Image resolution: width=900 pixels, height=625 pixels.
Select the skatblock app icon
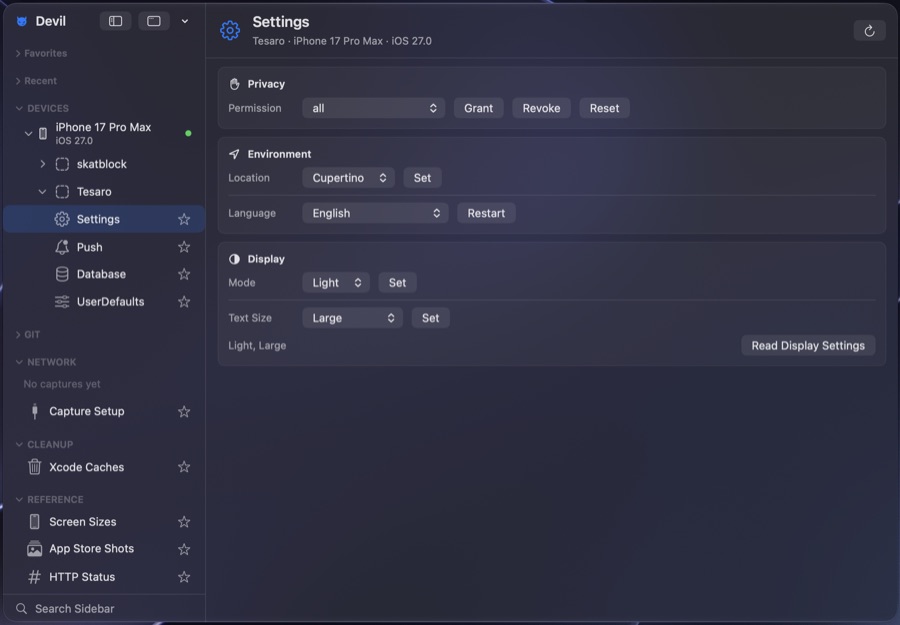pos(62,164)
